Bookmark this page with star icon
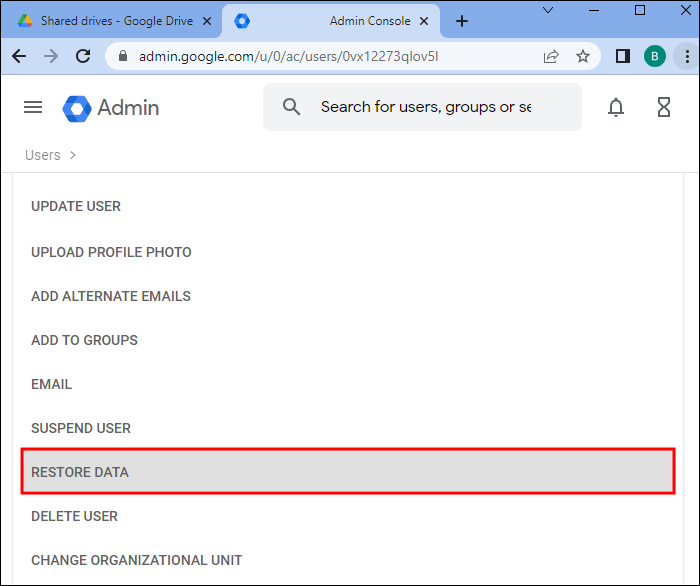 (583, 57)
